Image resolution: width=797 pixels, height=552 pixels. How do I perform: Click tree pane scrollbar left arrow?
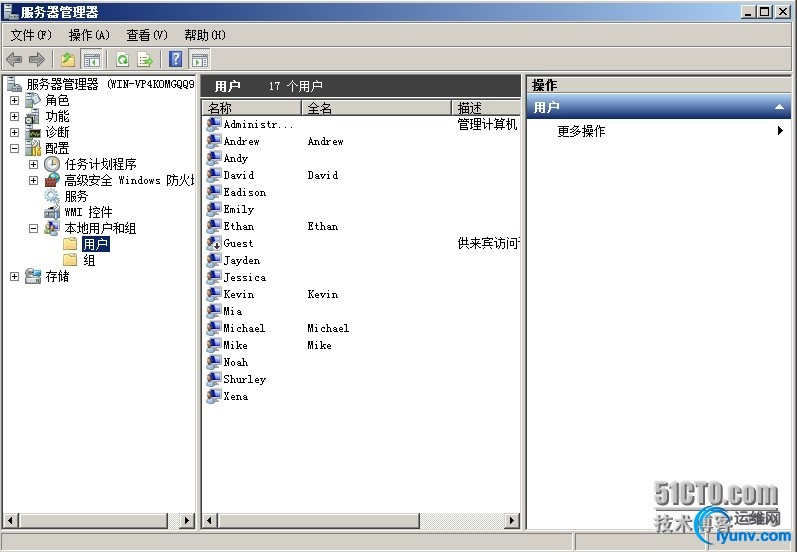[x=11, y=520]
